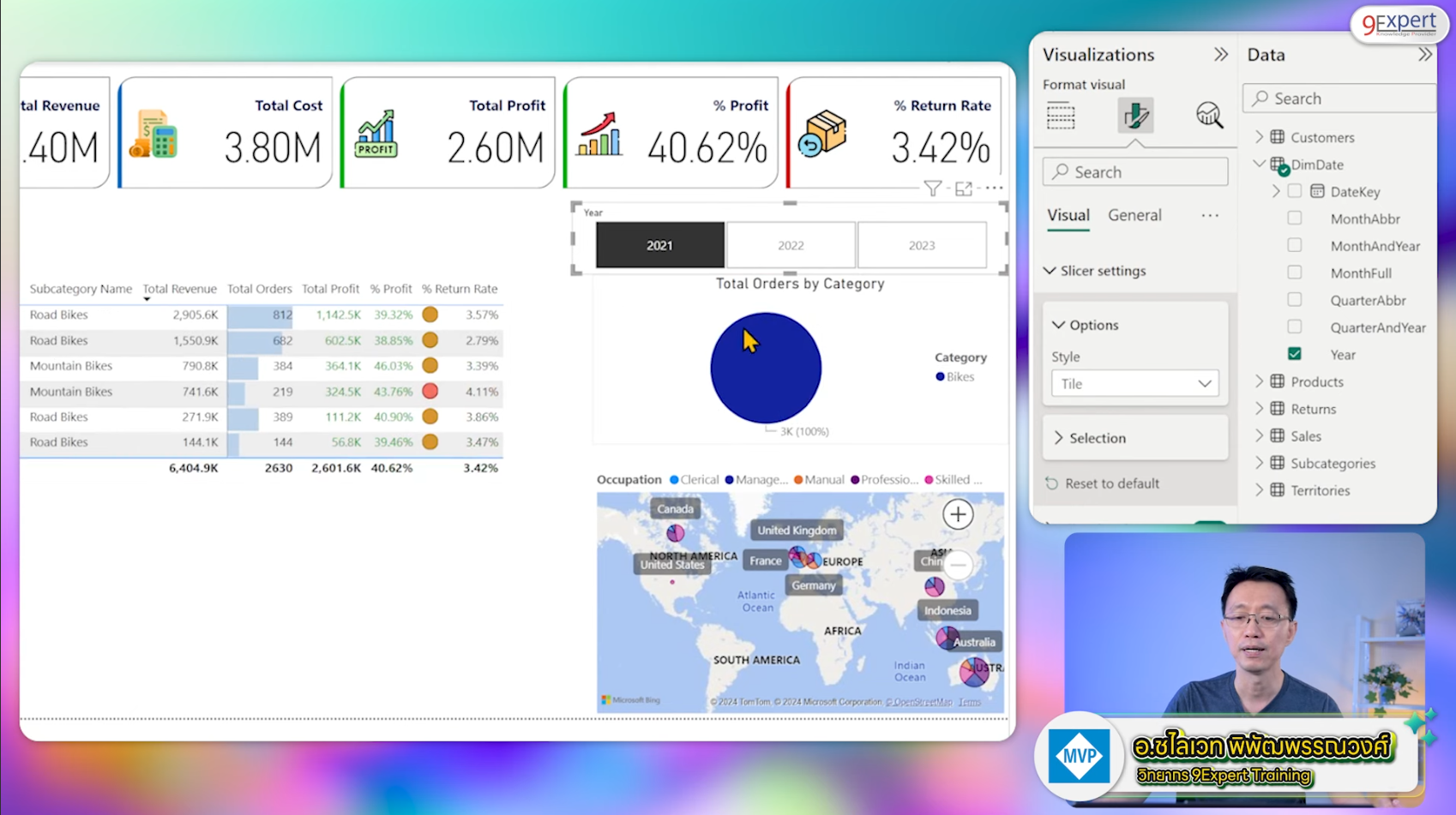Open the slicer's More options ellipsis

[994, 188]
